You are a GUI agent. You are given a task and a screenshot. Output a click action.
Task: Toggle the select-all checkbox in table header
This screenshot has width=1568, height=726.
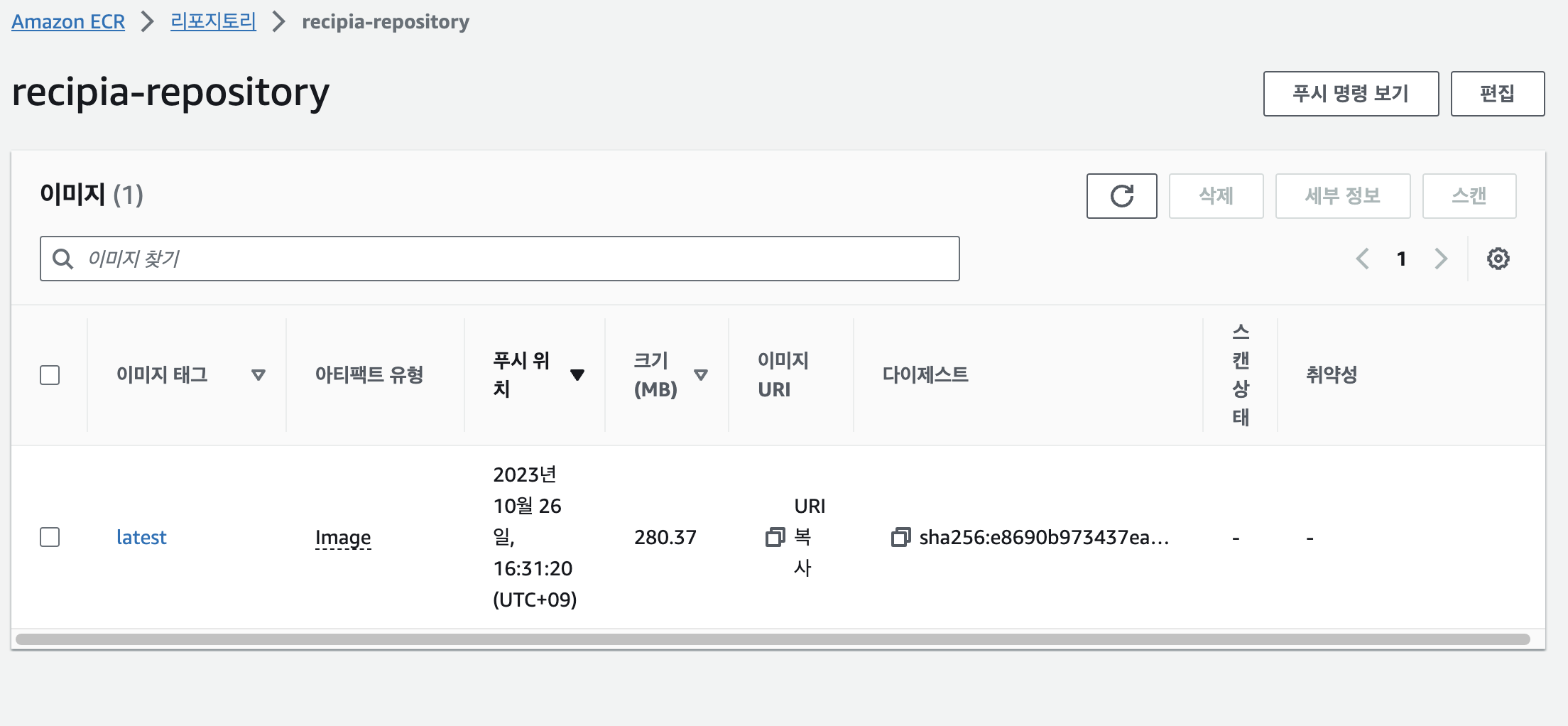[50, 375]
